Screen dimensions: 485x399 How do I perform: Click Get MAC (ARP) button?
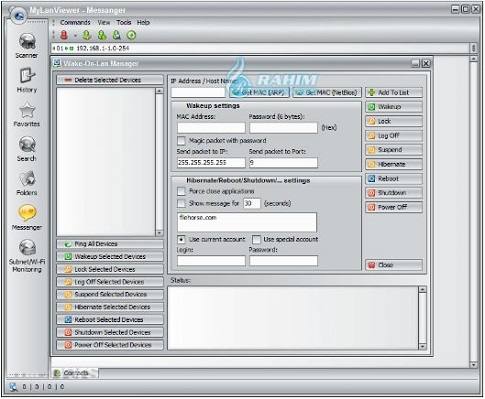tap(260, 92)
